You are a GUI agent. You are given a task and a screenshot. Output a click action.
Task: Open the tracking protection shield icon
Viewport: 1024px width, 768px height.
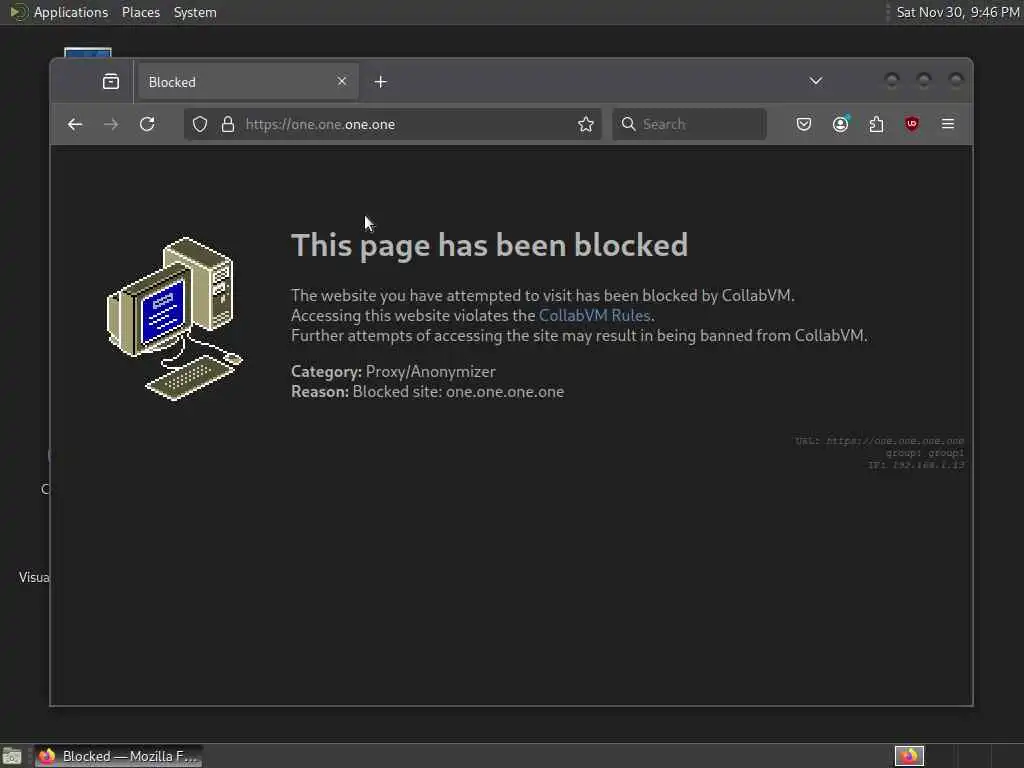(200, 124)
